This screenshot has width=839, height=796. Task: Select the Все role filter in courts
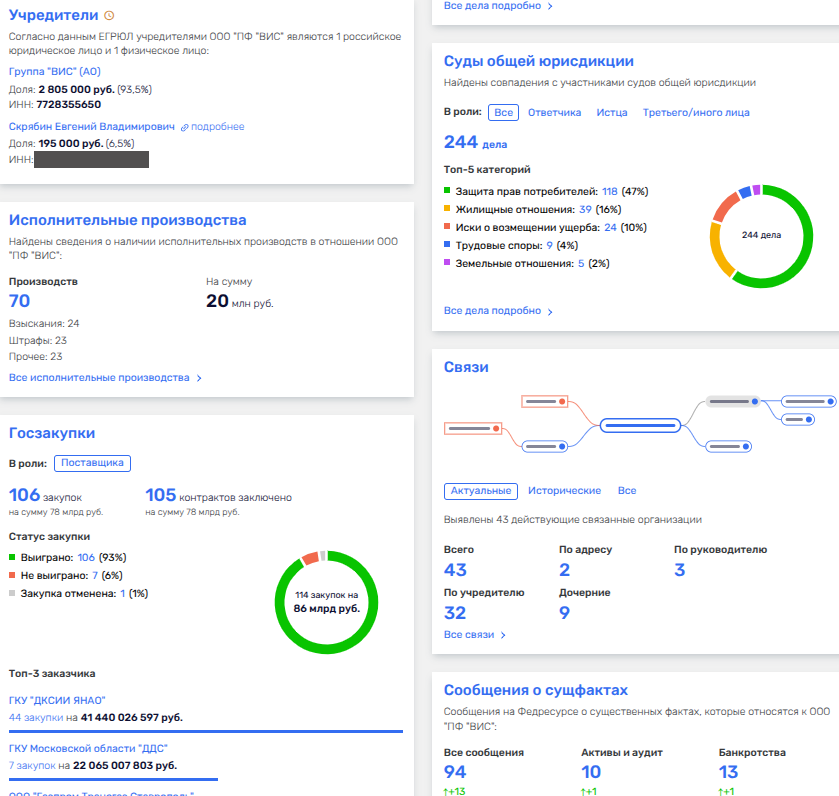(x=504, y=112)
